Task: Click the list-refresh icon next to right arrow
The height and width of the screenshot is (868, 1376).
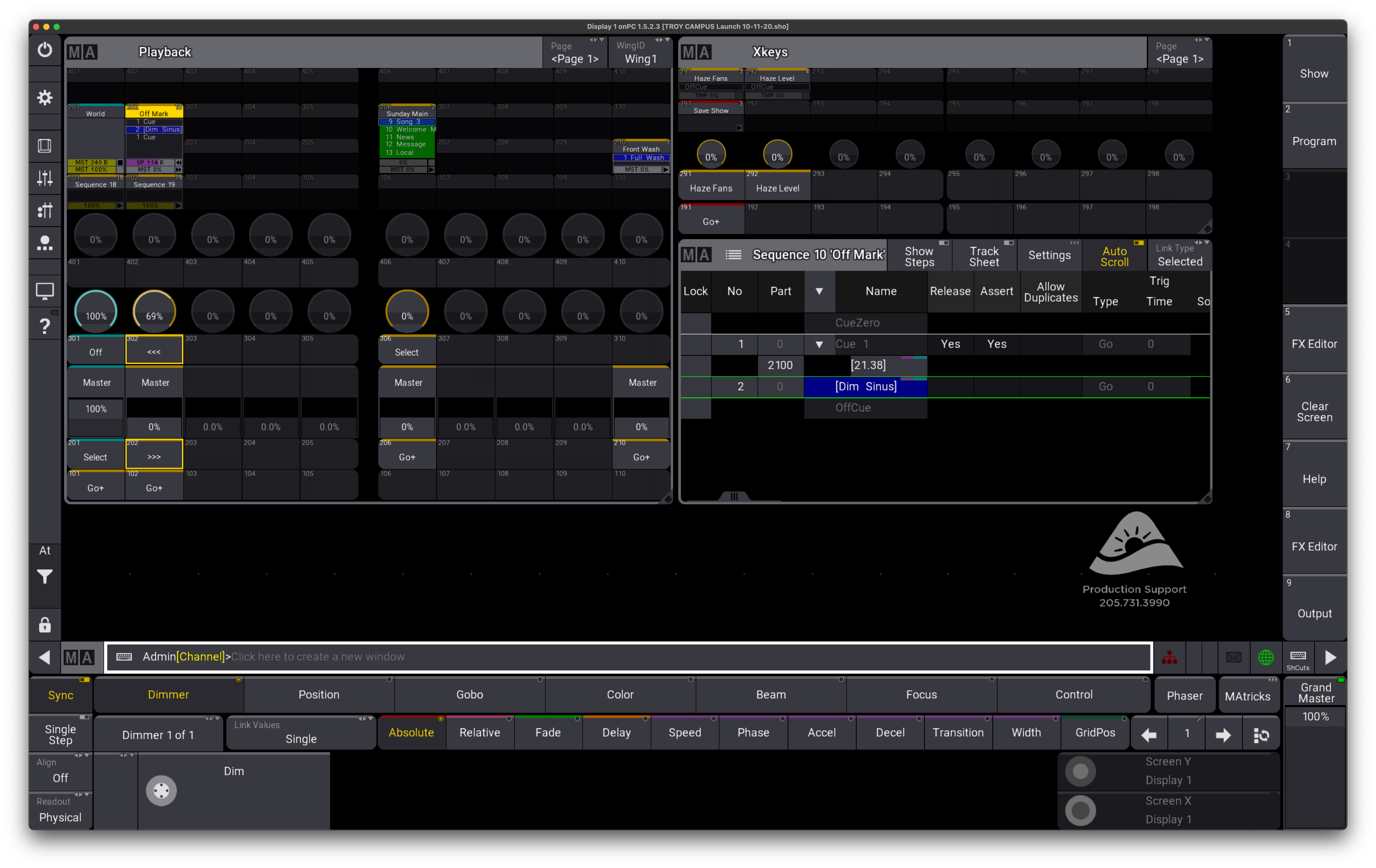Action: click(1261, 735)
